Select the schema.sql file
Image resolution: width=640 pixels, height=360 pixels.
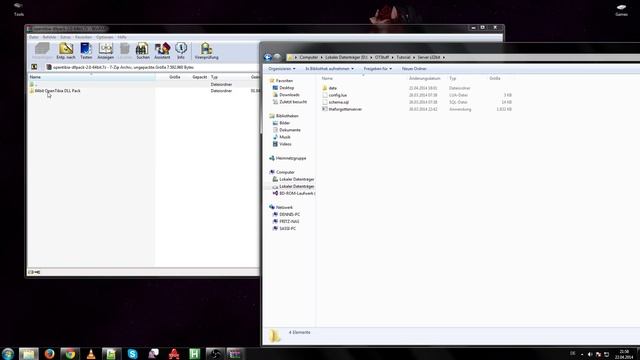coord(335,102)
